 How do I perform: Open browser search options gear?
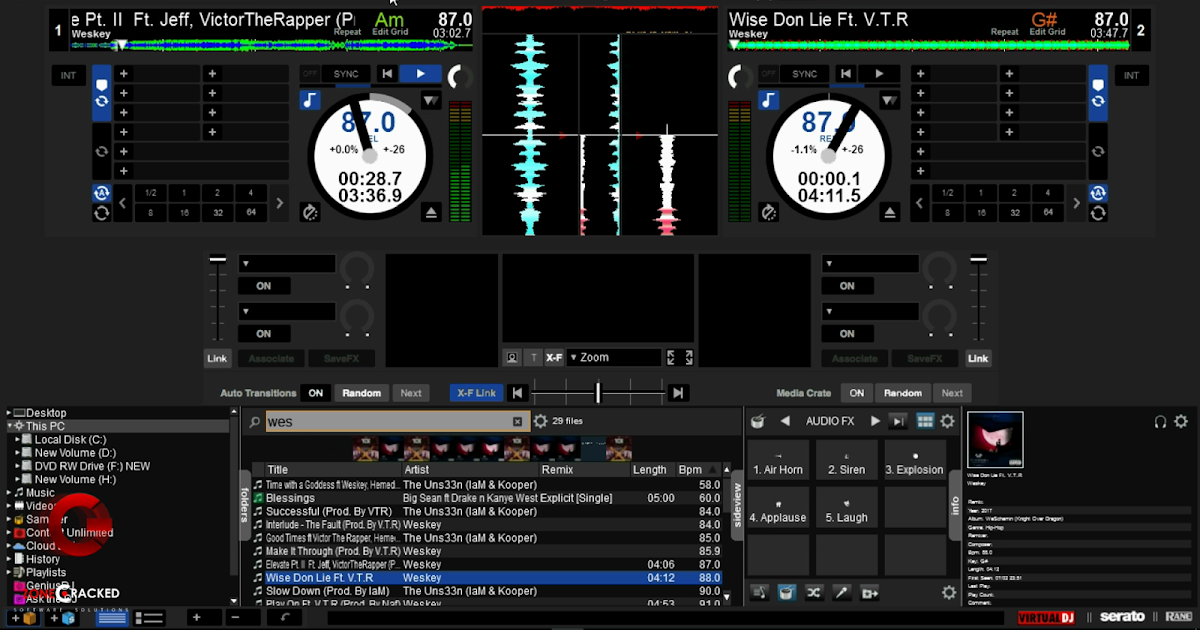click(x=541, y=421)
